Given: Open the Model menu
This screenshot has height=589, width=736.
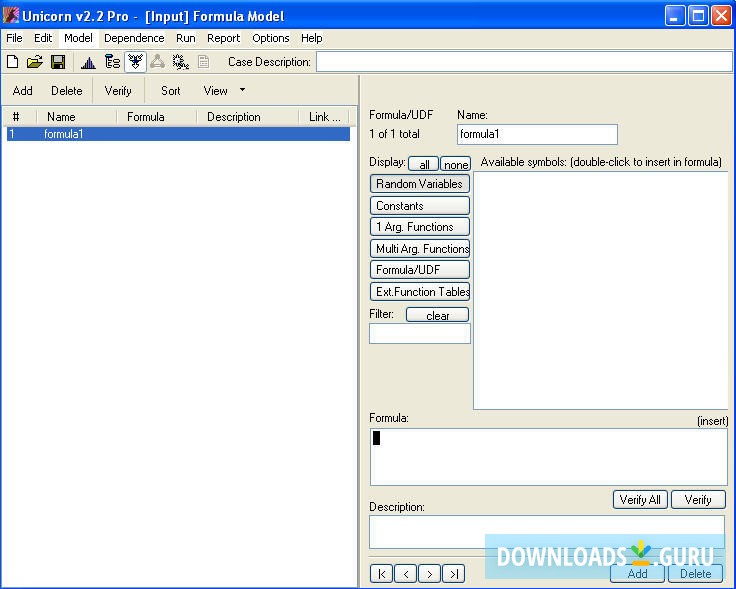Looking at the screenshot, I should [x=78, y=38].
